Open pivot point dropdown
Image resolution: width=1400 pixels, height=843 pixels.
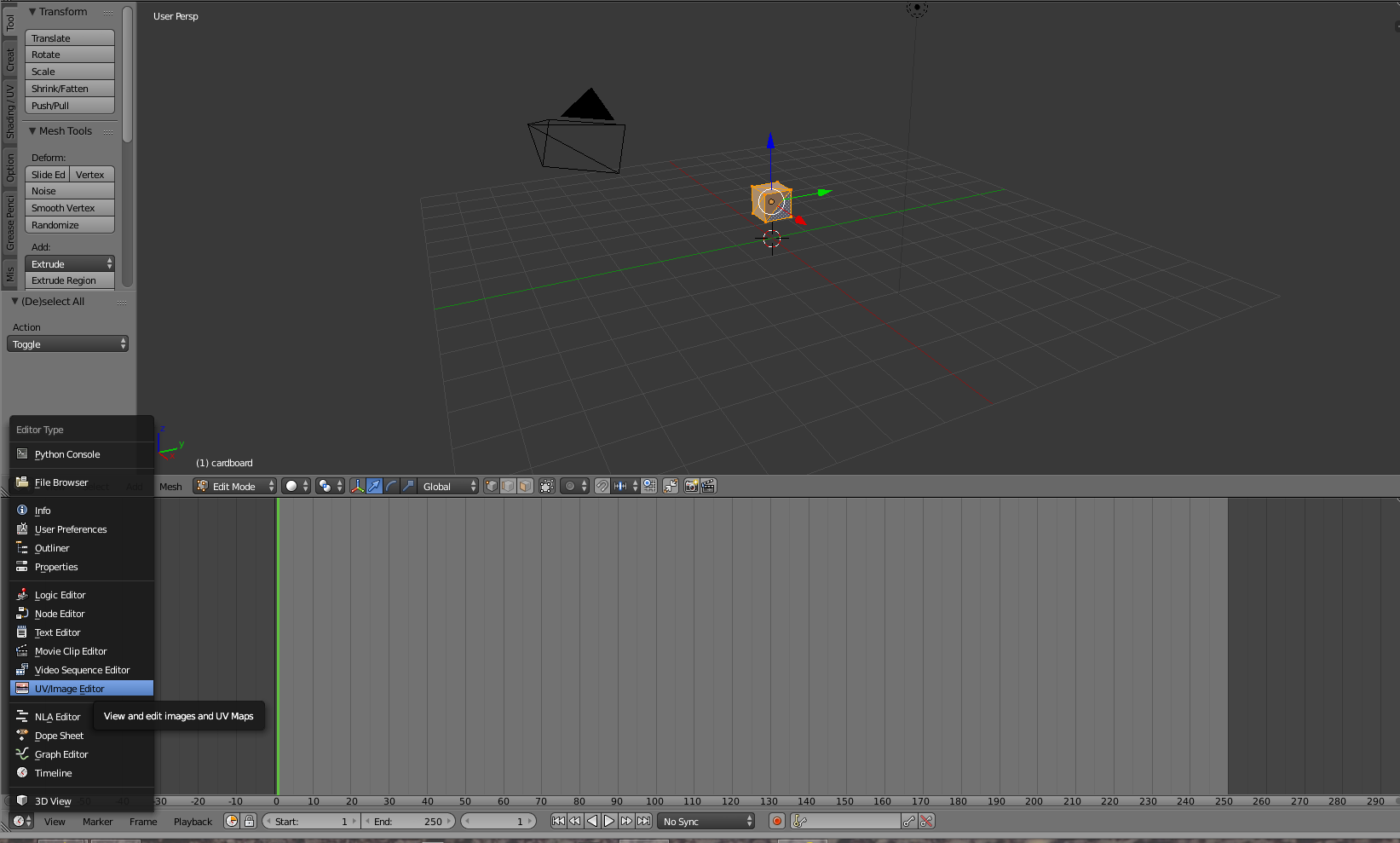[330, 486]
